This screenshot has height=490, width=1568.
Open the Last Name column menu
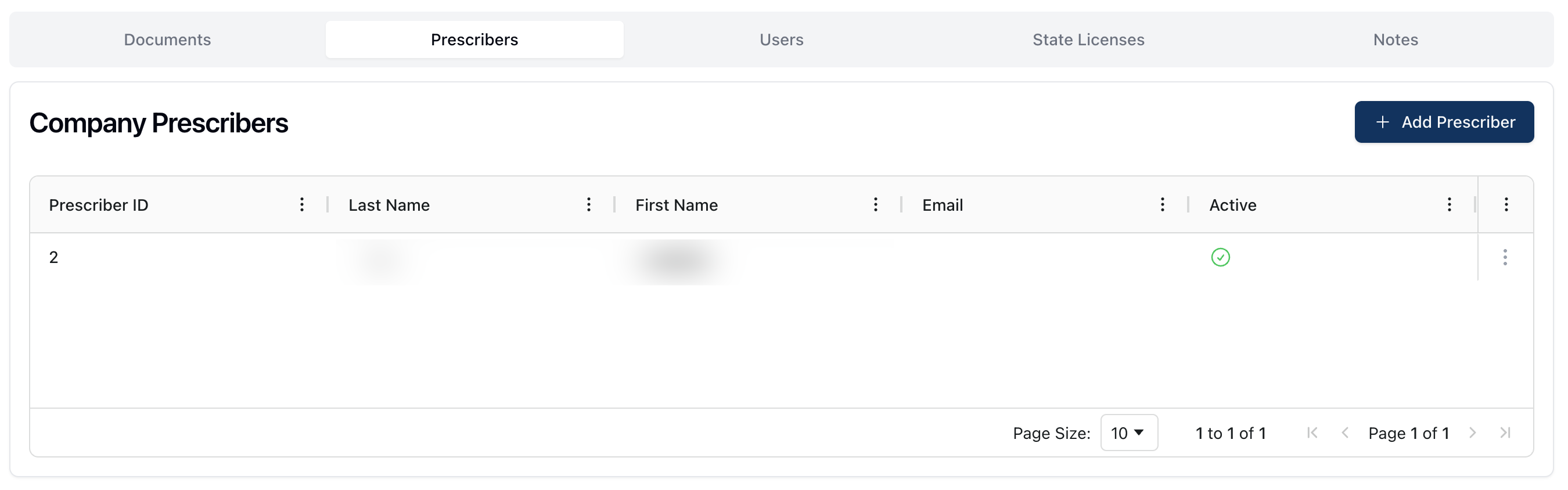point(588,204)
